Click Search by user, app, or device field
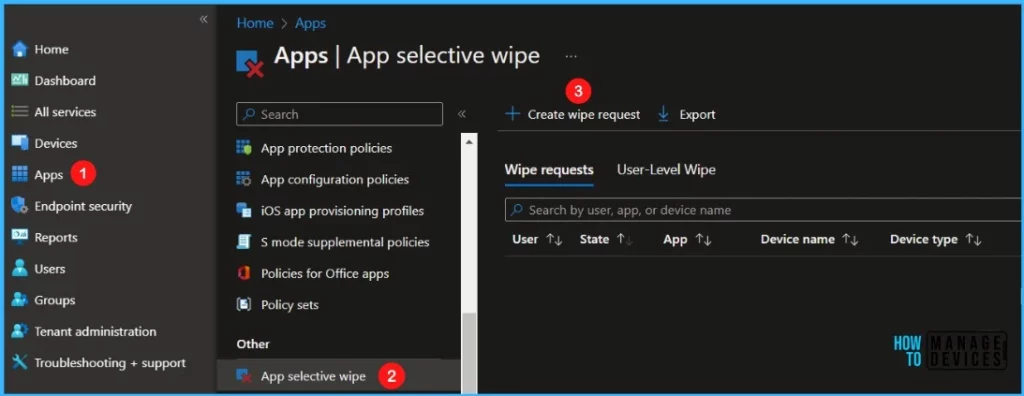The image size is (1024, 396). [764, 210]
